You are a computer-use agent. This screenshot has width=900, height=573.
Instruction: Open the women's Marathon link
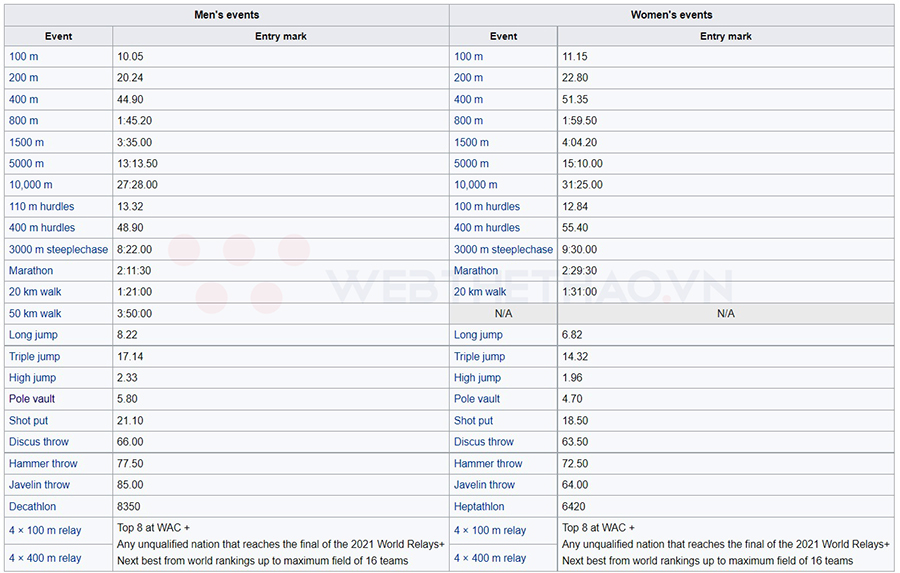pyautogui.click(x=476, y=270)
